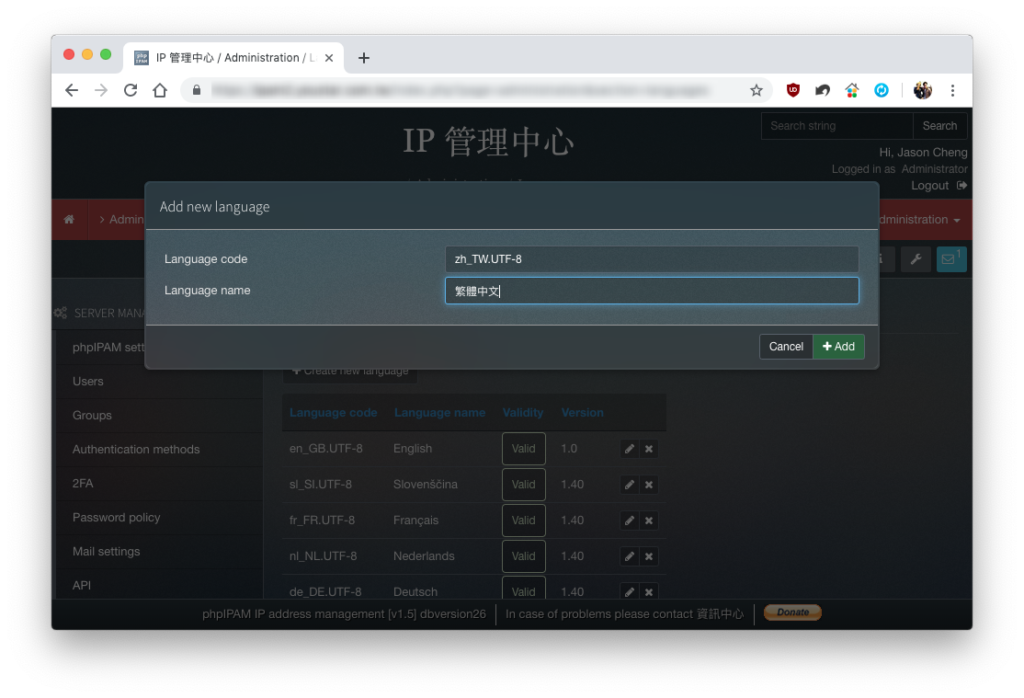Viewport: 1024px width, 698px height.
Task: Cancel the Add new language dialog
Action: click(x=786, y=347)
